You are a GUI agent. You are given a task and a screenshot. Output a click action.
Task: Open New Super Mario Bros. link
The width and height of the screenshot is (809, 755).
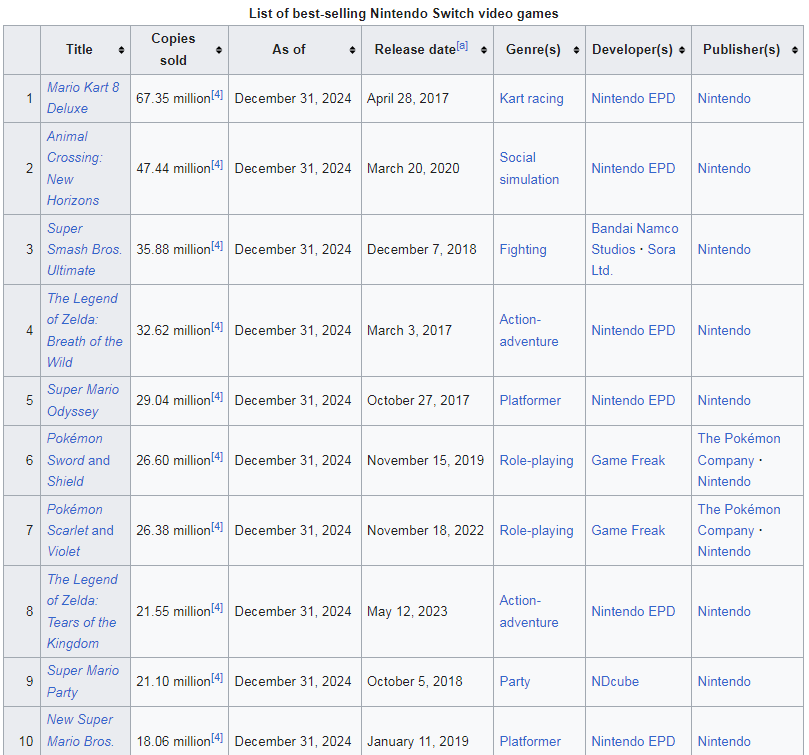[80, 730]
